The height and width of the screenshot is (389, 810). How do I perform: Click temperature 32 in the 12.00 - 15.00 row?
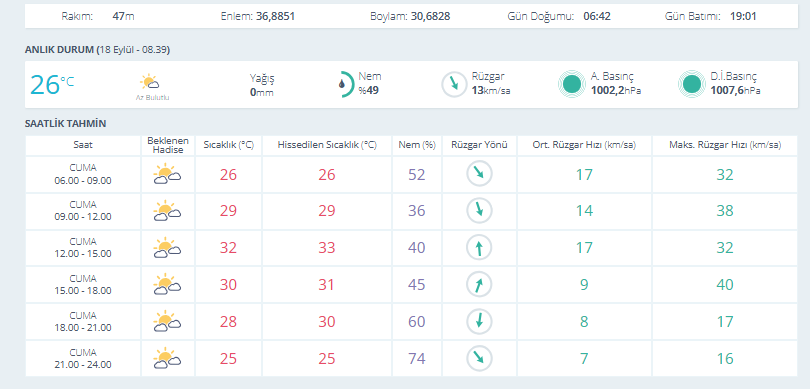click(228, 248)
